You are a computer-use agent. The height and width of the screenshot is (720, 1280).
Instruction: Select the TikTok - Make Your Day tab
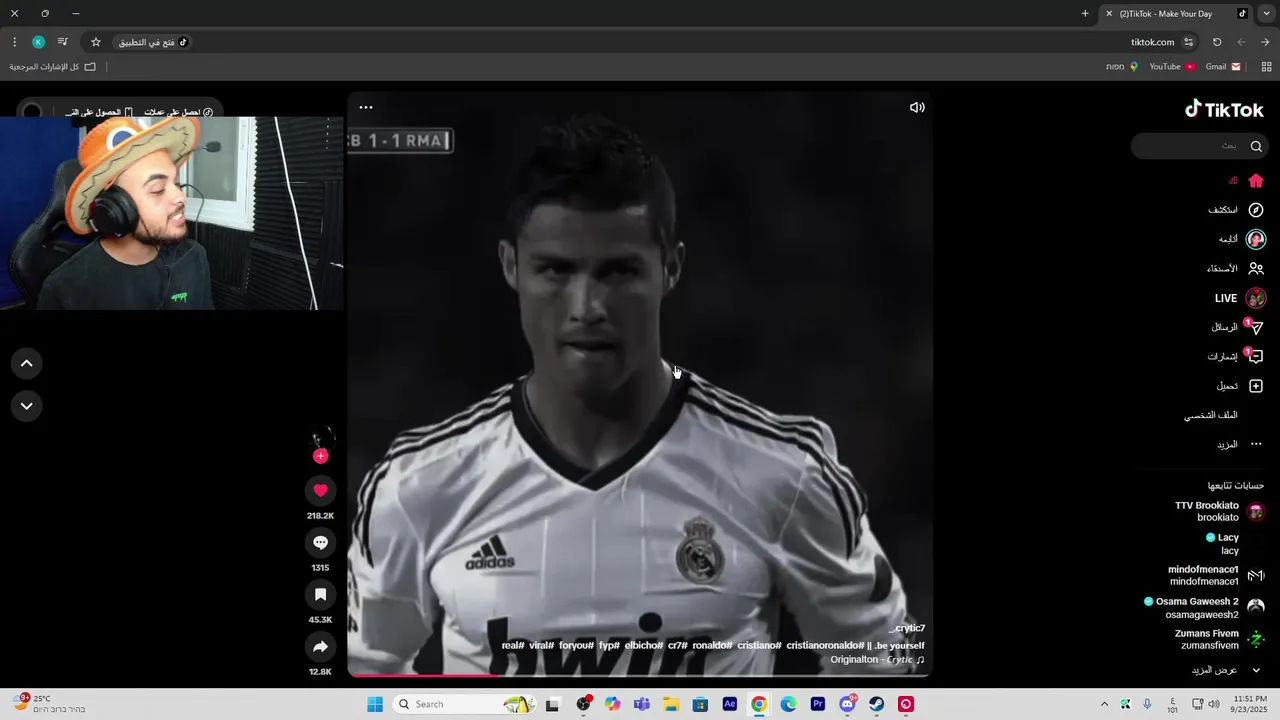click(x=1175, y=14)
